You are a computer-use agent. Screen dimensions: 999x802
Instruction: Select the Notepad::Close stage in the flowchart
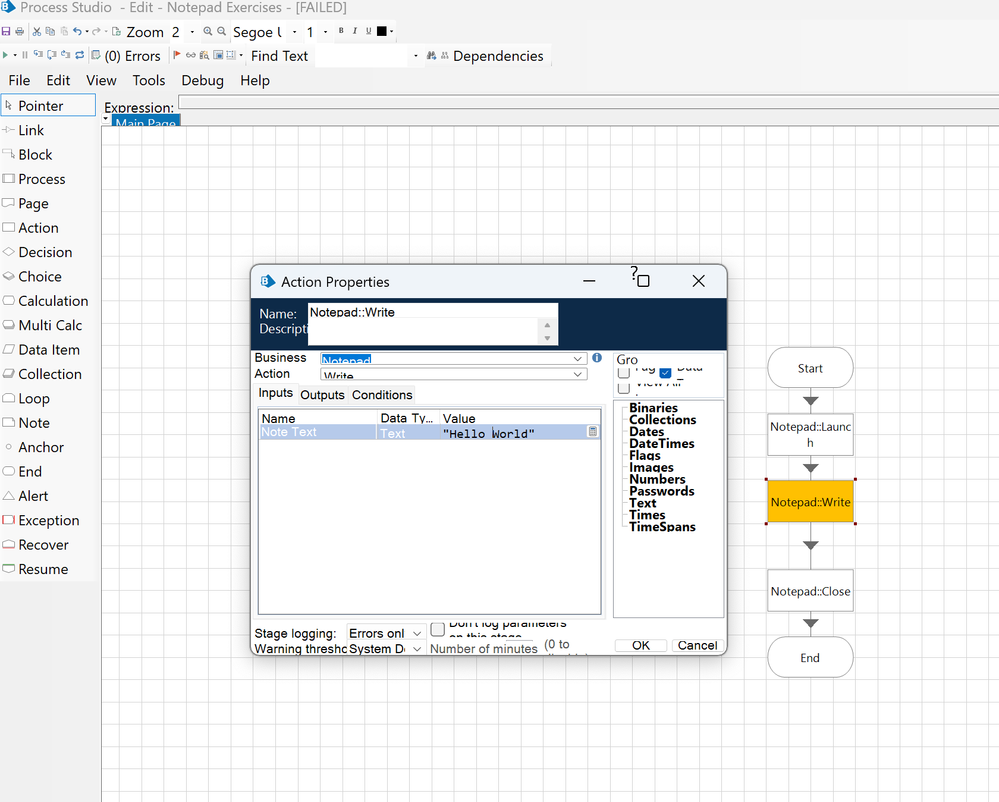pos(810,591)
